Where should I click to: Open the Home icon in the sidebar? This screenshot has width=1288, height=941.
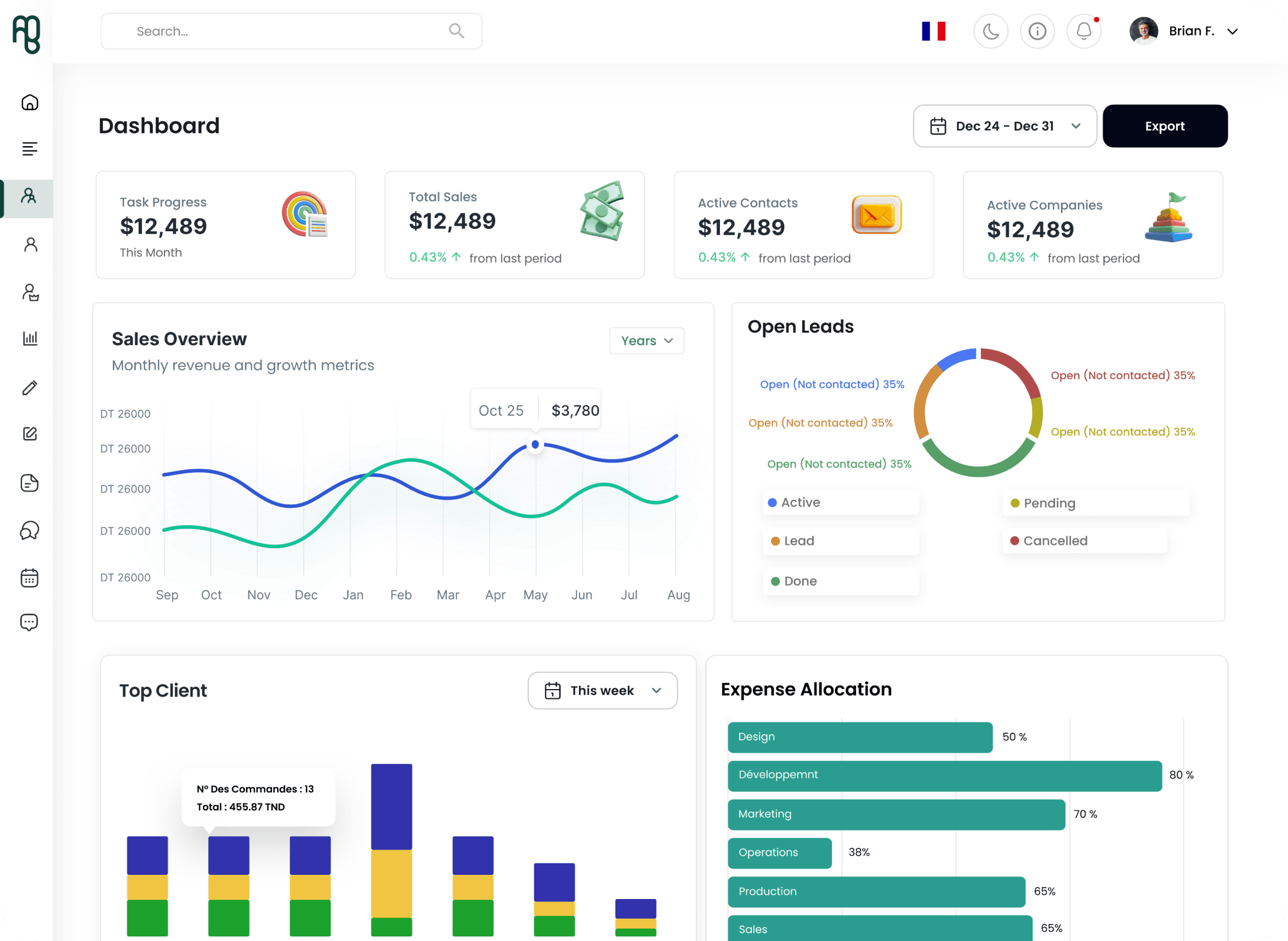tap(30, 102)
